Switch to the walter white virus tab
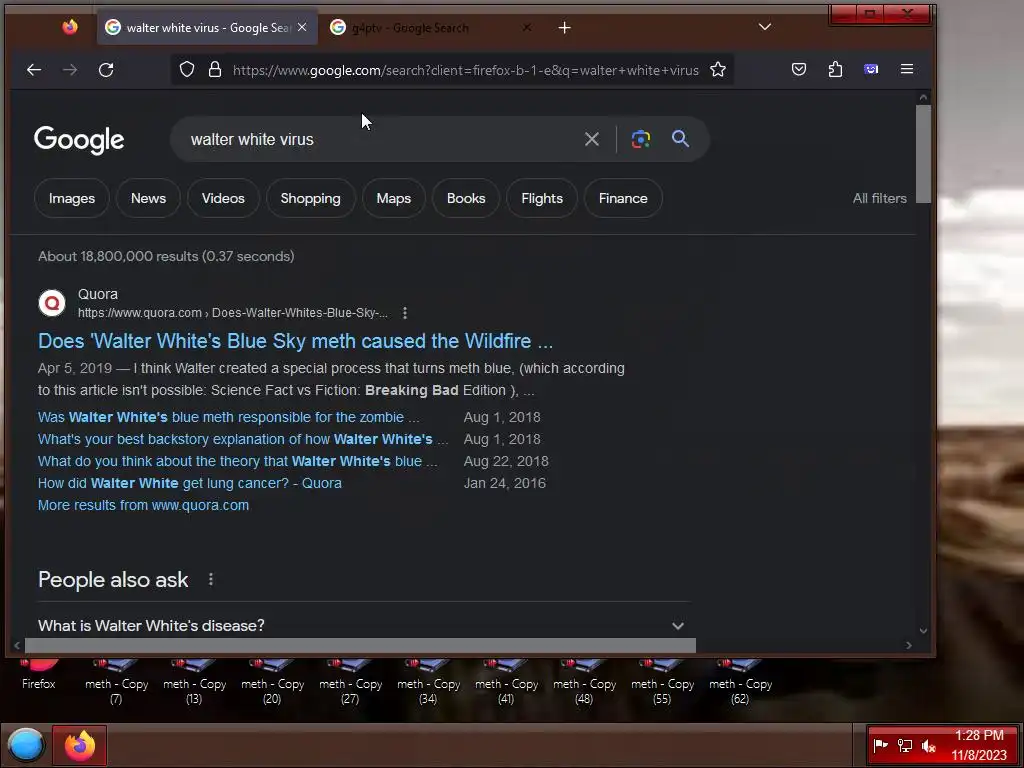The width and height of the screenshot is (1024, 768). 207,27
